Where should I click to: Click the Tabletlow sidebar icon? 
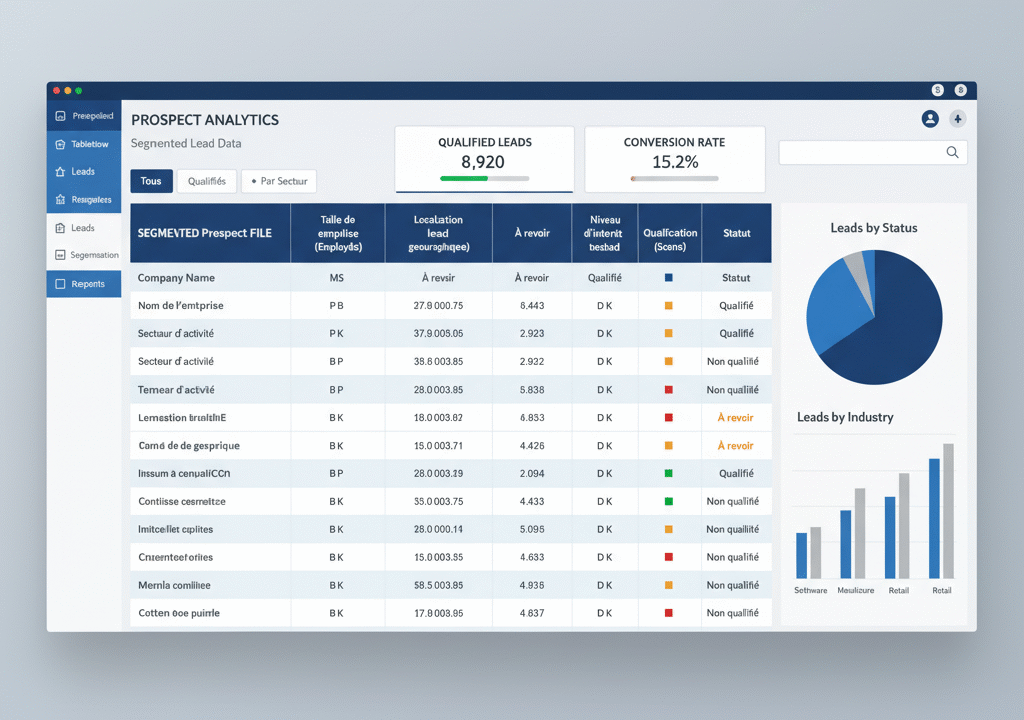point(60,144)
